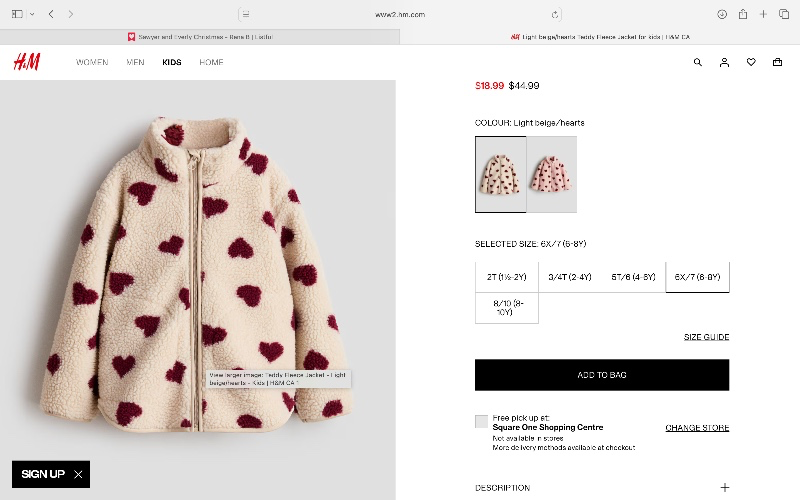Choose the pink hearts colour swatch
The image size is (800, 500).
tap(552, 174)
